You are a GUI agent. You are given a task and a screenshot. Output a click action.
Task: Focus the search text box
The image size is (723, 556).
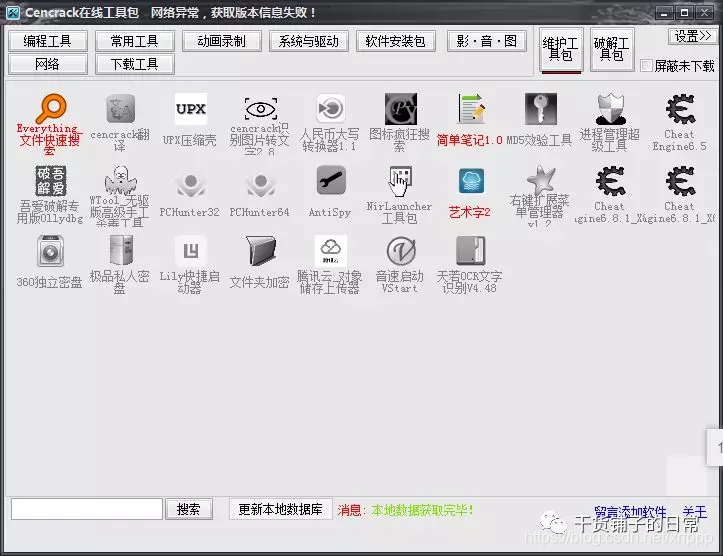(x=87, y=509)
